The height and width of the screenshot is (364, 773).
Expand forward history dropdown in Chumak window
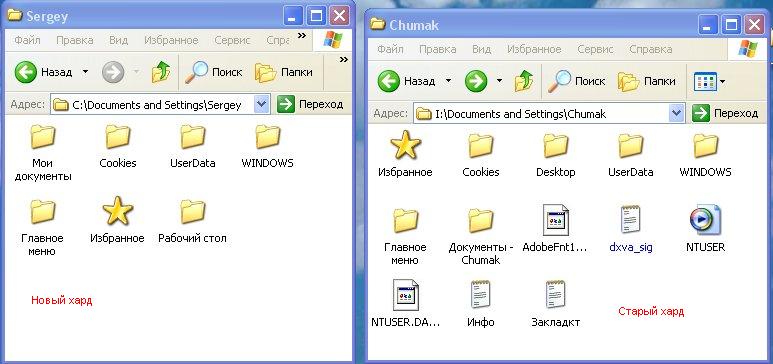pyautogui.click(x=499, y=81)
